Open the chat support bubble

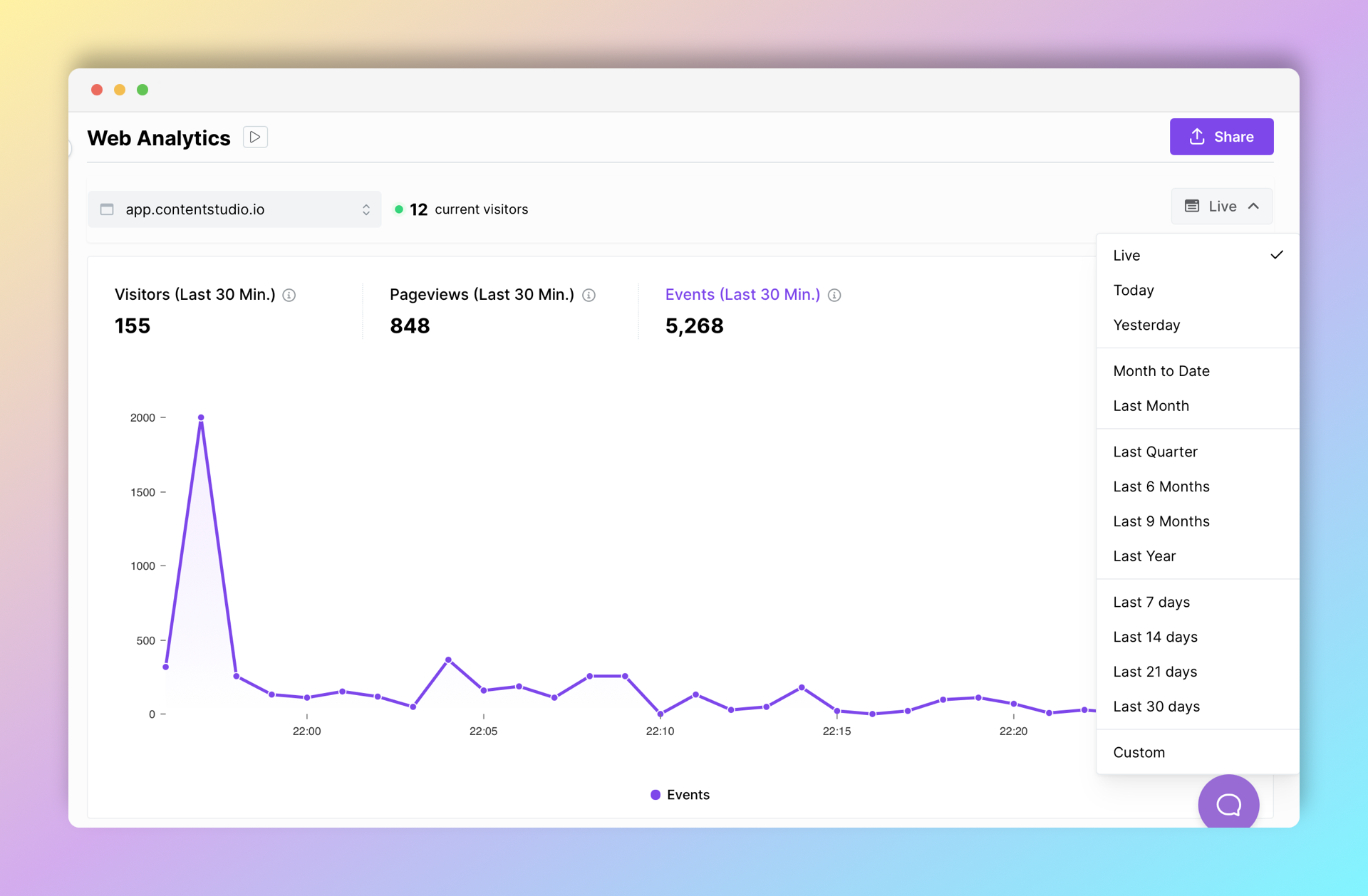[x=1228, y=804]
